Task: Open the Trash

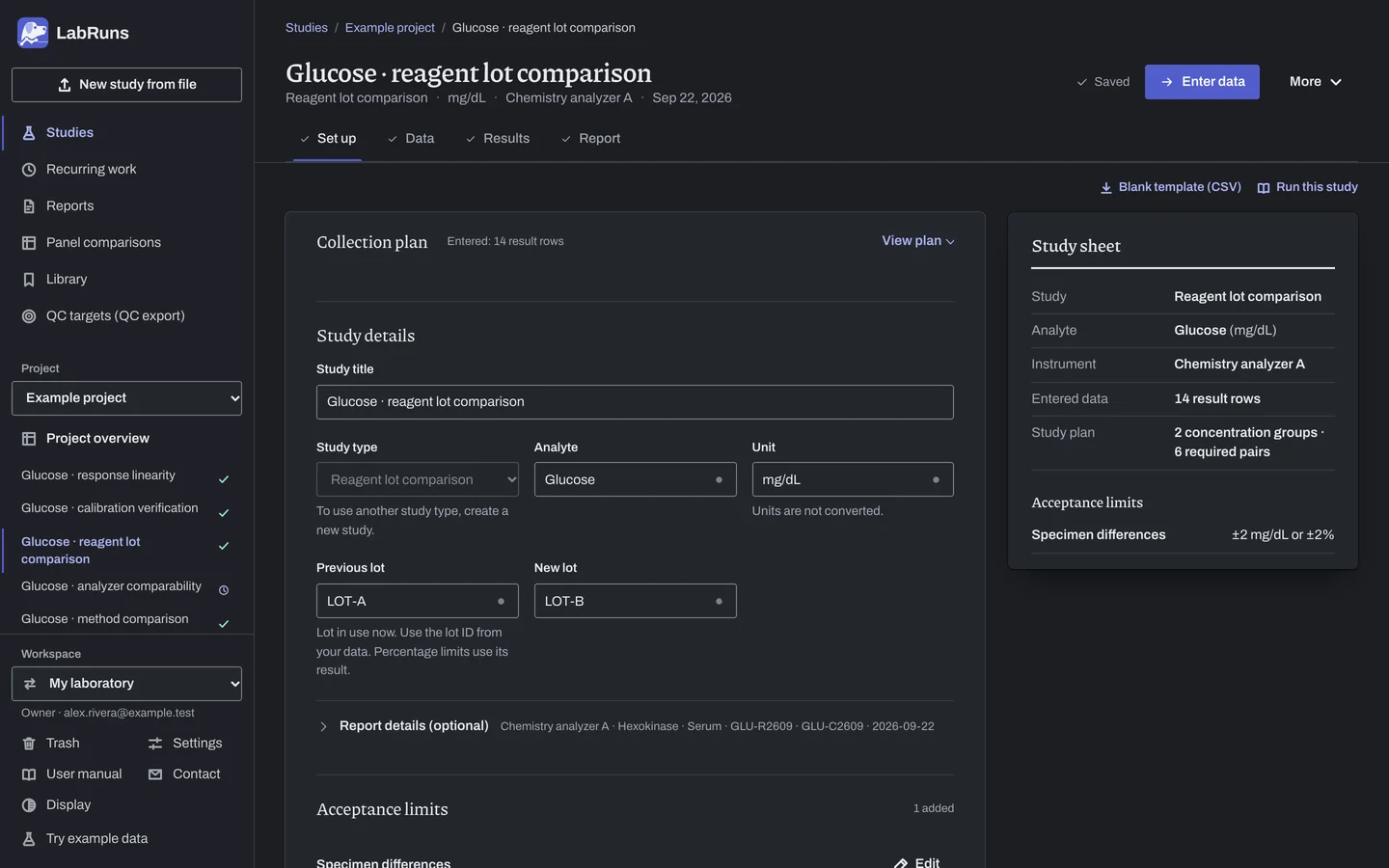Action: click(51, 744)
